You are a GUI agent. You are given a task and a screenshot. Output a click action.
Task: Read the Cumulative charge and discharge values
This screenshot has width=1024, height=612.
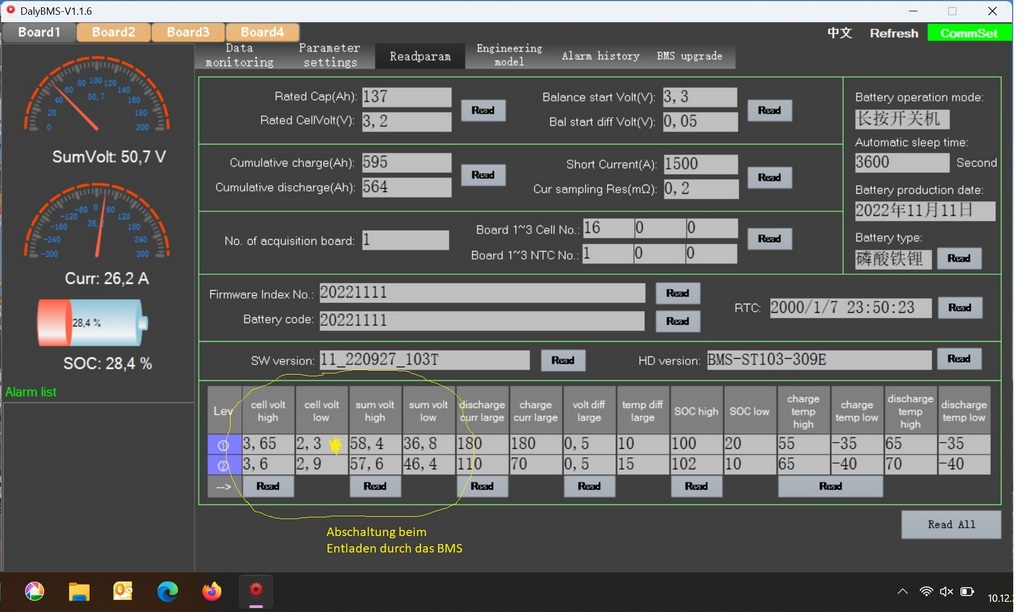tap(483, 175)
